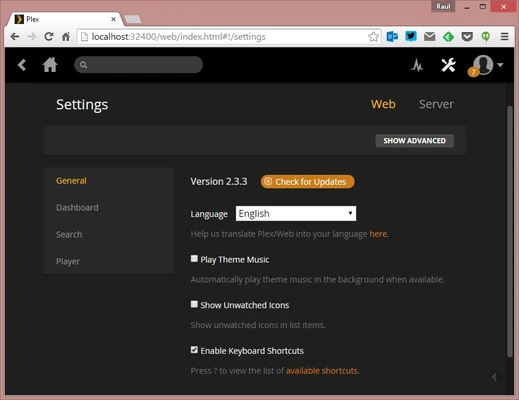Expand account dropdown arrow beside avatar

click(500, 65)
